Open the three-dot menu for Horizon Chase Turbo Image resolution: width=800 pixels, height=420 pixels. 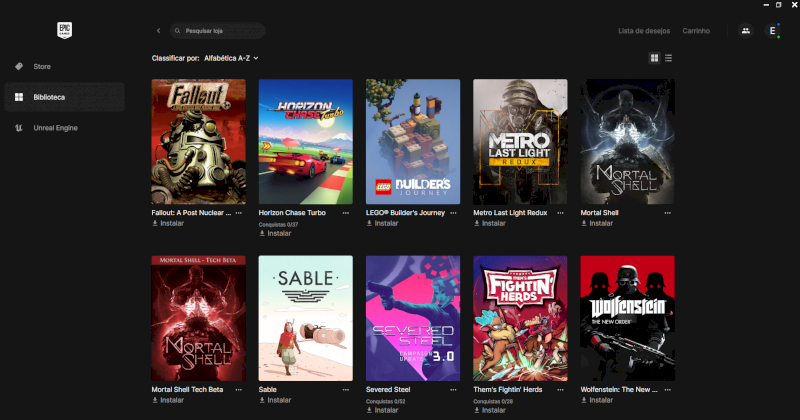tap(347, 213)
